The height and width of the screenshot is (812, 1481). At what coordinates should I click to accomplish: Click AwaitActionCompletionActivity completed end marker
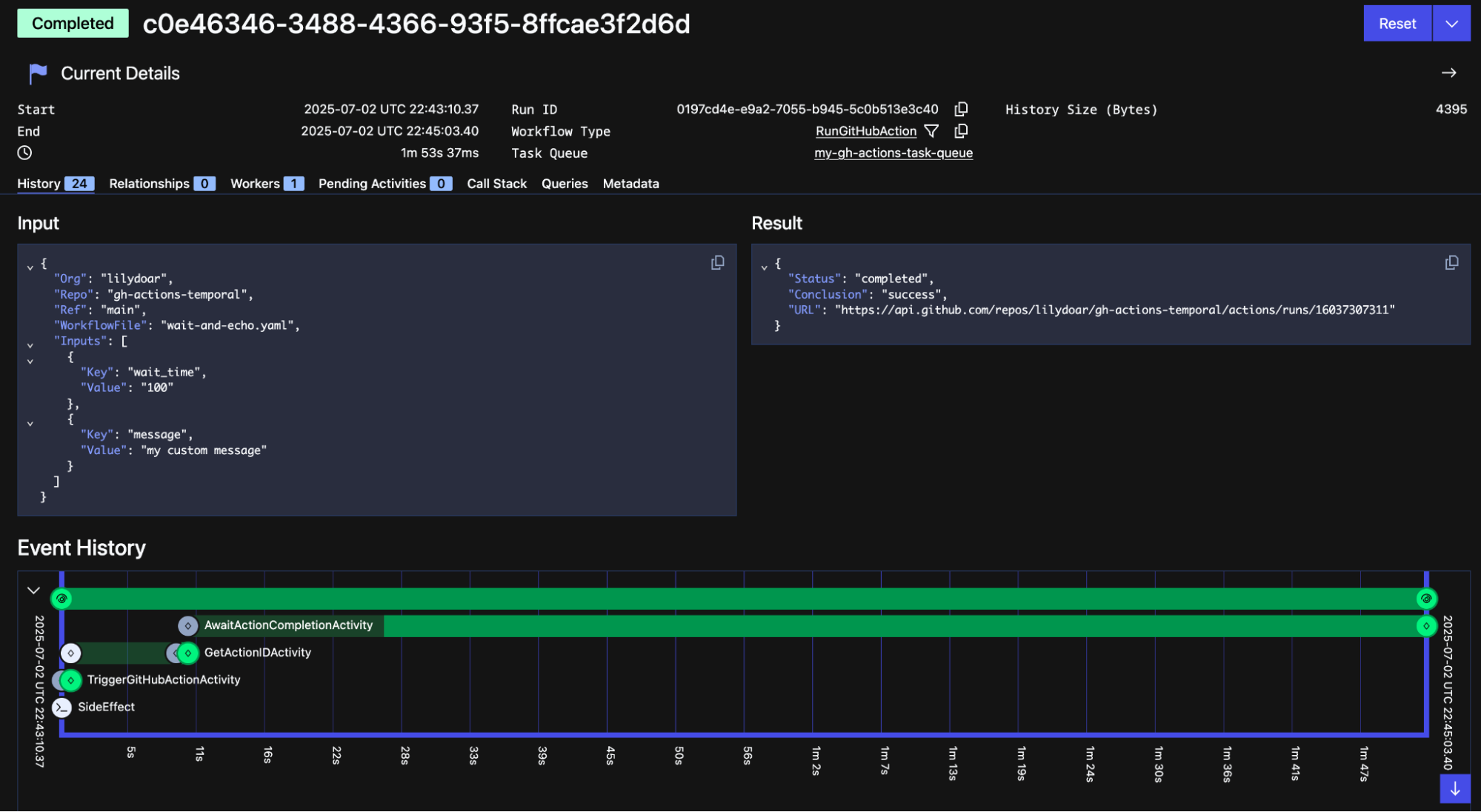[1426, 626]
